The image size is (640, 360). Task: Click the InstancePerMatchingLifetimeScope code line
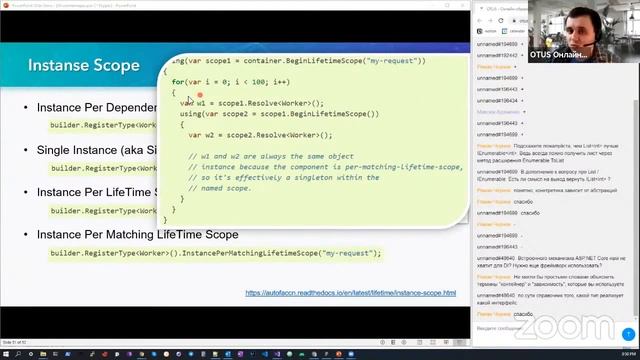(216, 253)
